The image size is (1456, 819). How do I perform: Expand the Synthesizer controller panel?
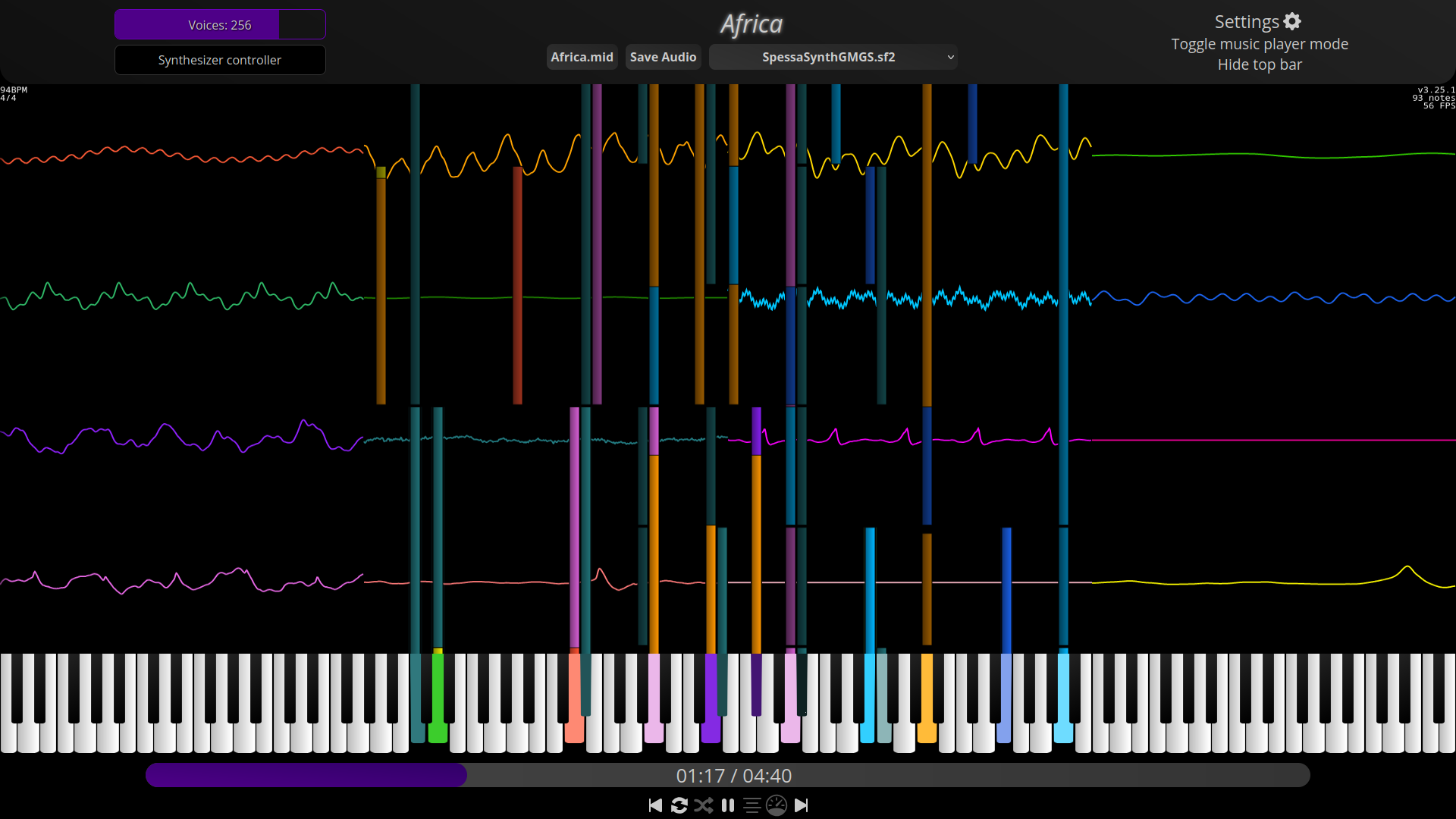click(220, 60)
